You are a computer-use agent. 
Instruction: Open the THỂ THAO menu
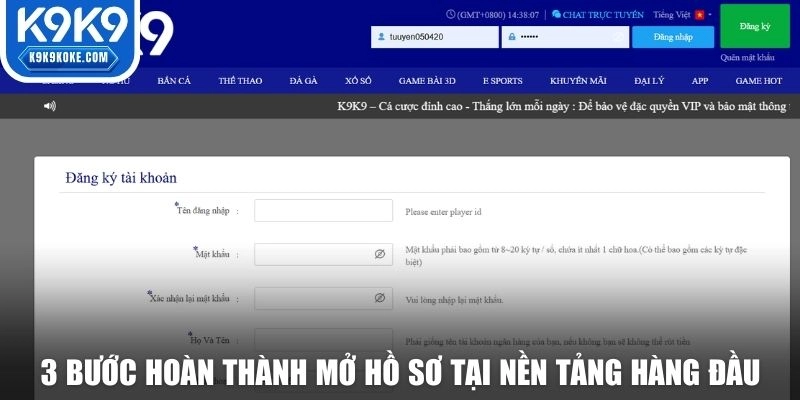point(240,81)
